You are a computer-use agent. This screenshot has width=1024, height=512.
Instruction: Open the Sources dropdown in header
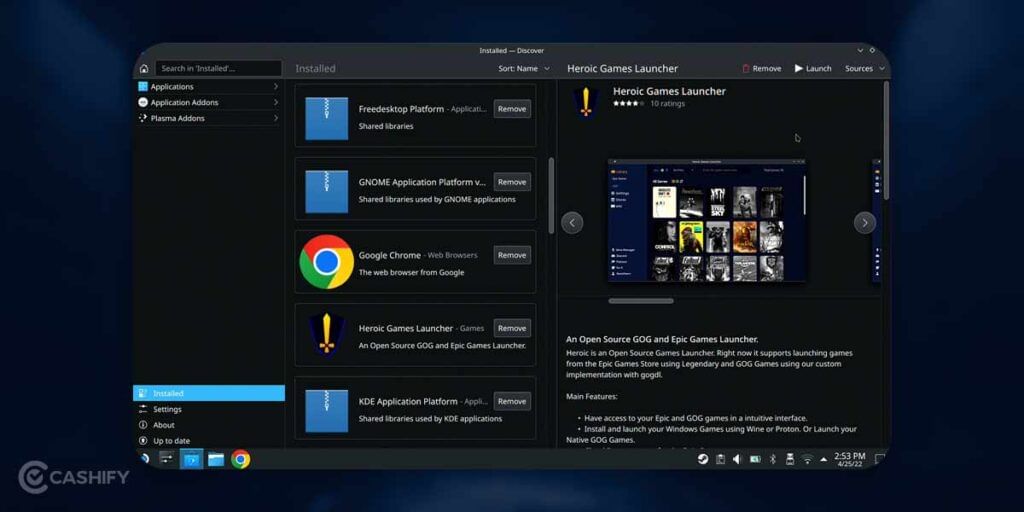[x=865, y=69]
